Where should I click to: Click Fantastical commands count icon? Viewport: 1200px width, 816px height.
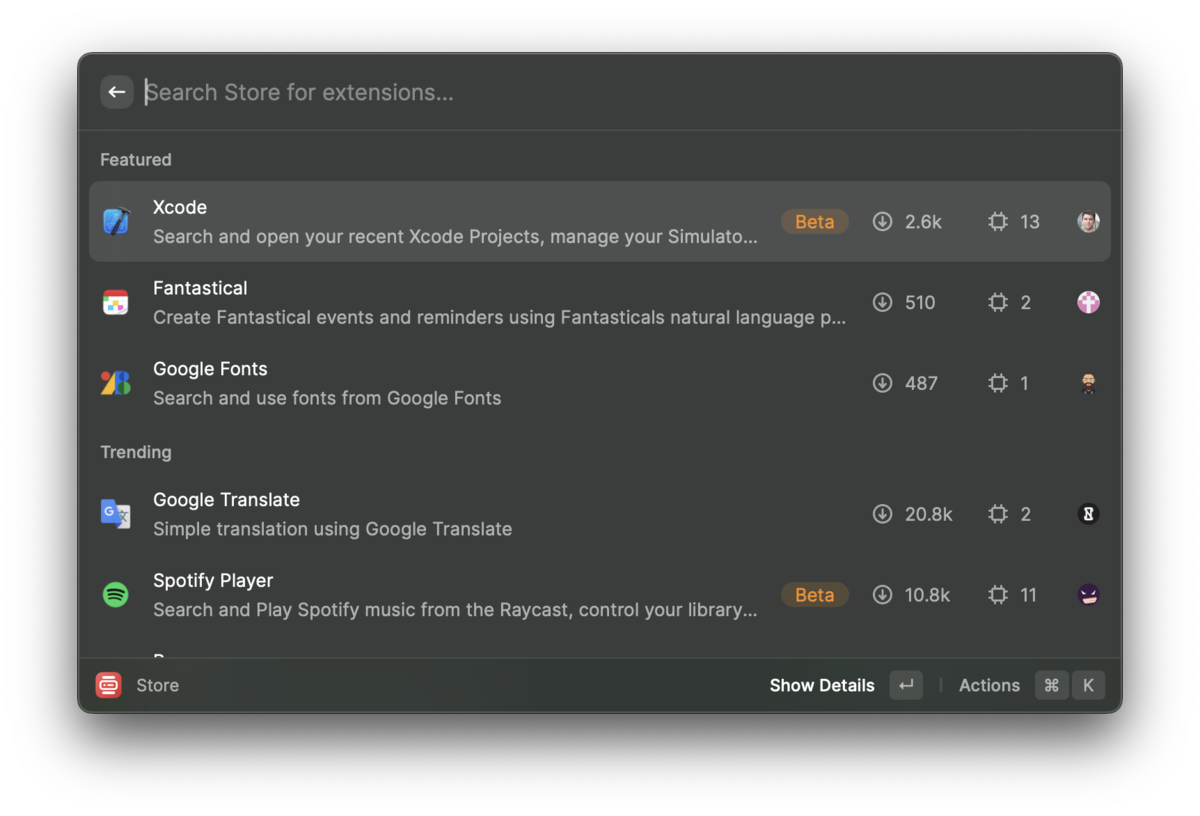click(998, 302)
